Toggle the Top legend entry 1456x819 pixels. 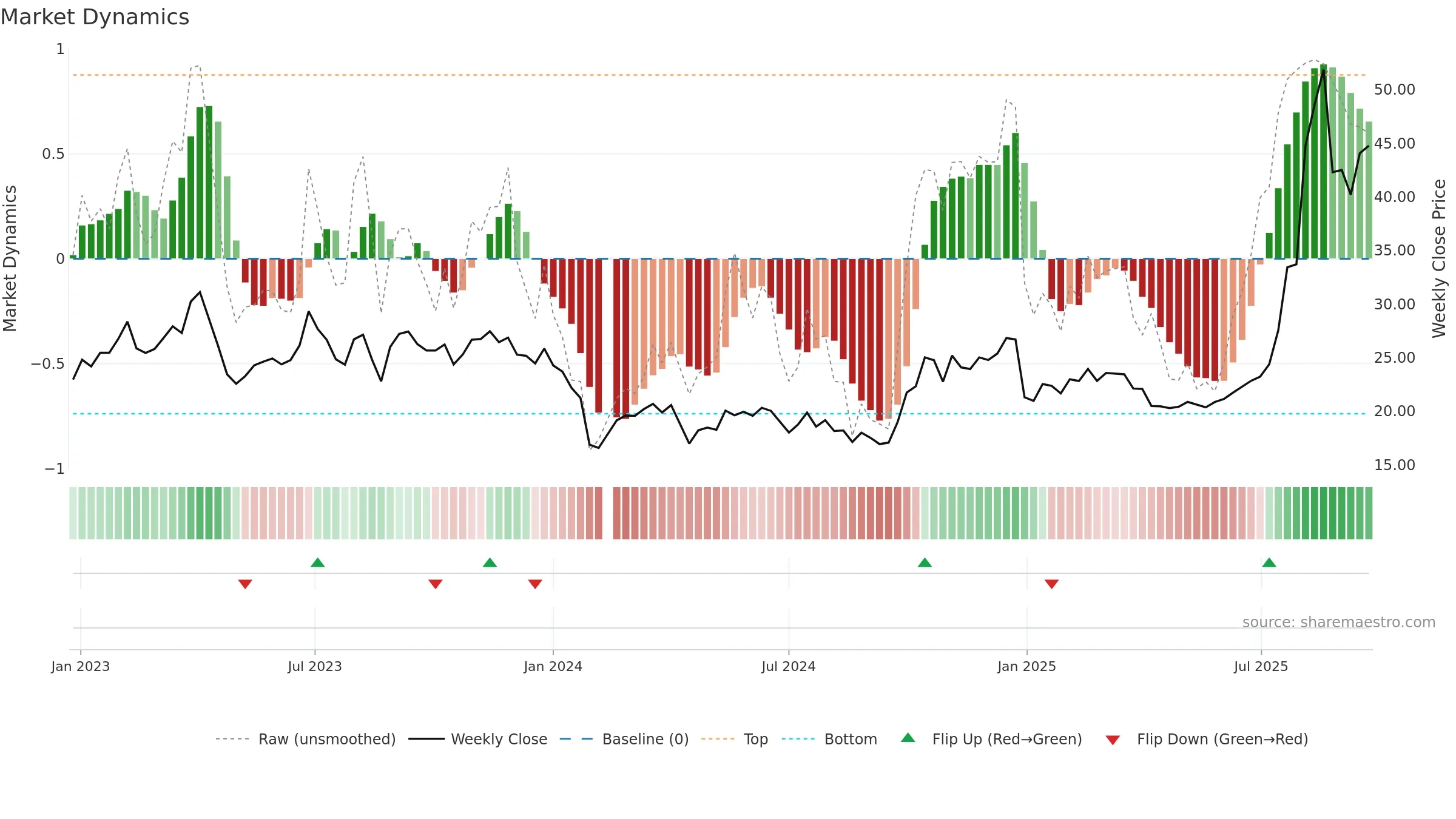point(734,739)
